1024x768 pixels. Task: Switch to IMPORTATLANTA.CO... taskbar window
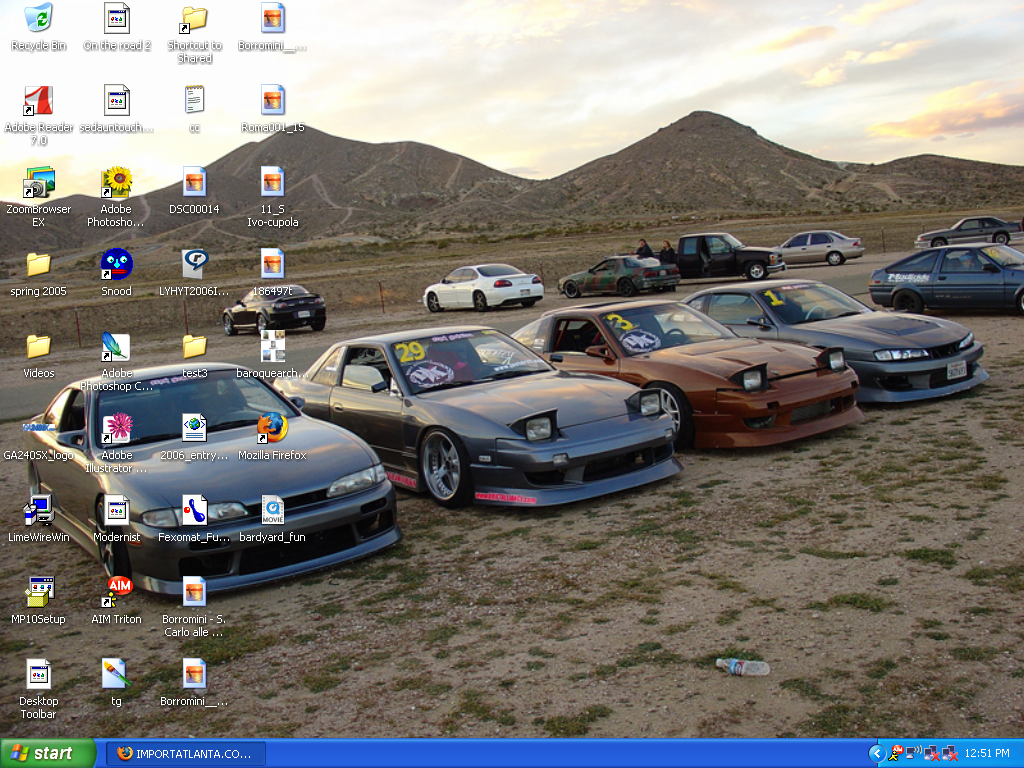186,753
